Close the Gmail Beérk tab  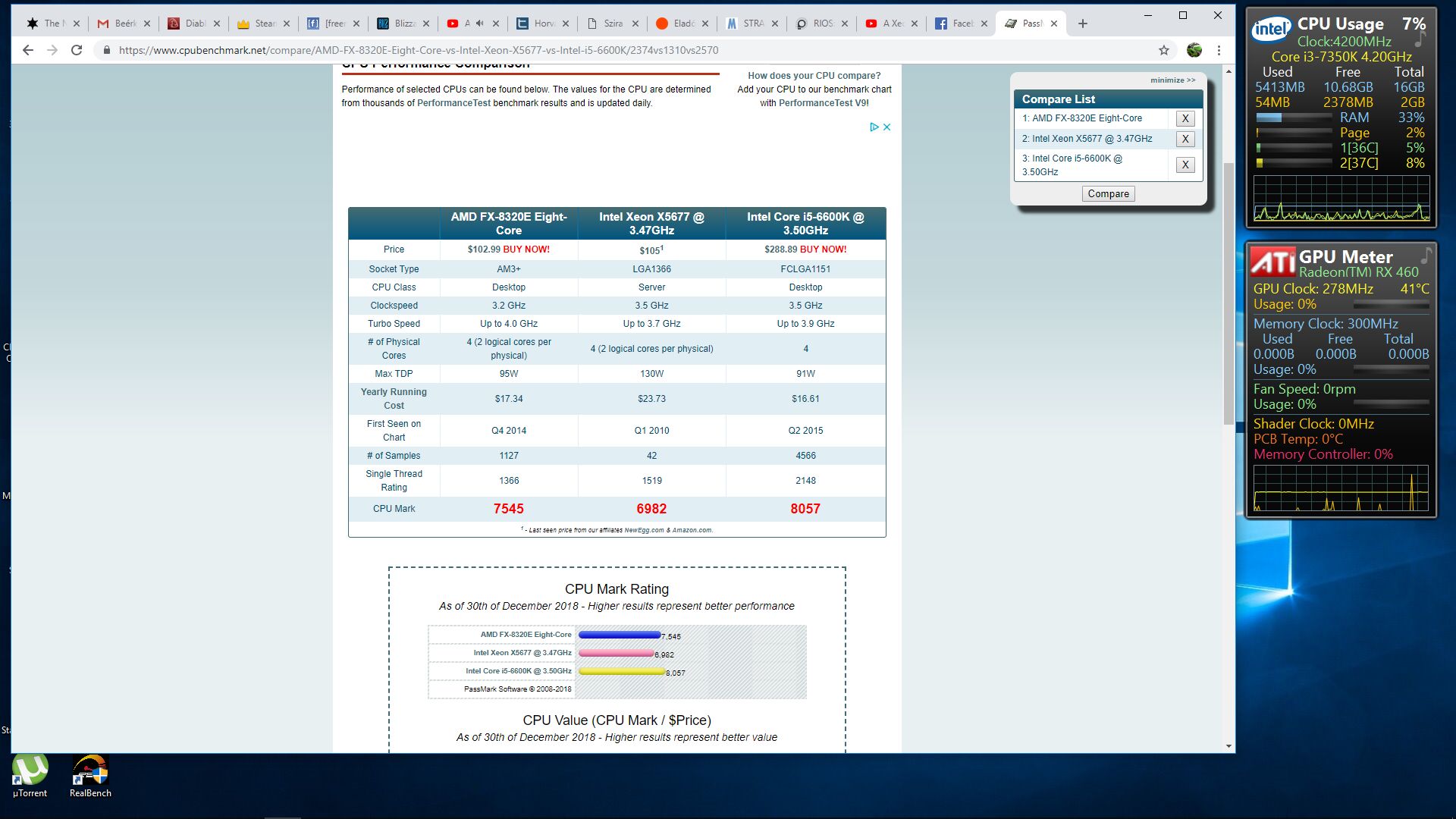point(147,24)
